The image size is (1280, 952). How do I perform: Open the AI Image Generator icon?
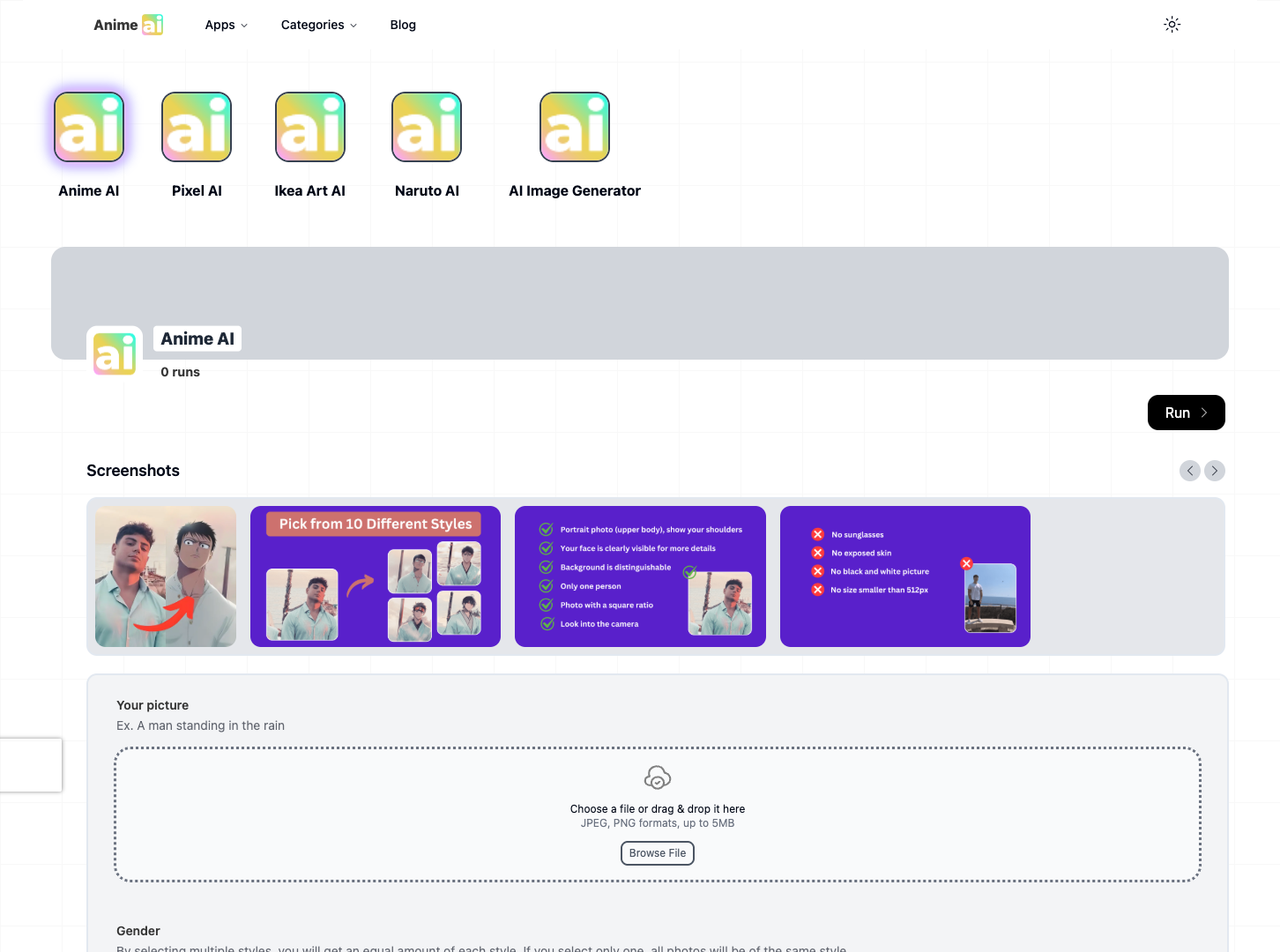click(575, 127)
